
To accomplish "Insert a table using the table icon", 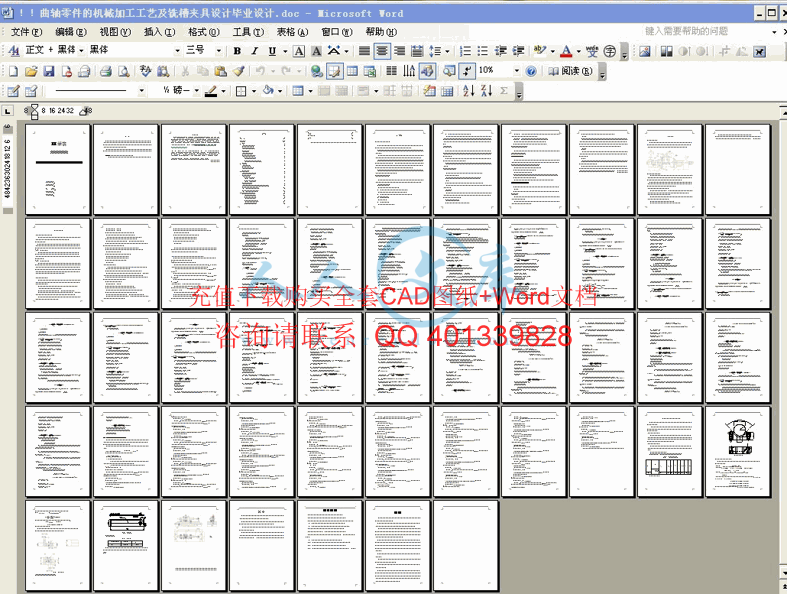I will [x=352, y=71].
